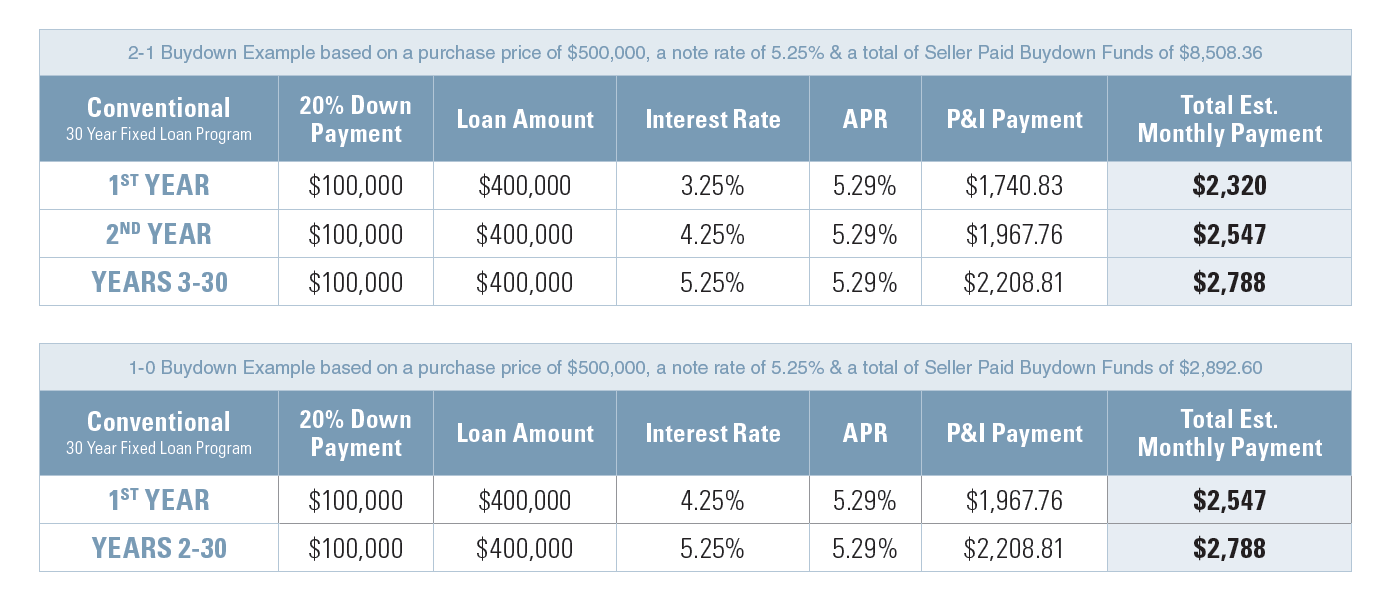The image size is (1389, 595).
Task: Click the 2ND YEAR row label
Action: tap(159, 234)
